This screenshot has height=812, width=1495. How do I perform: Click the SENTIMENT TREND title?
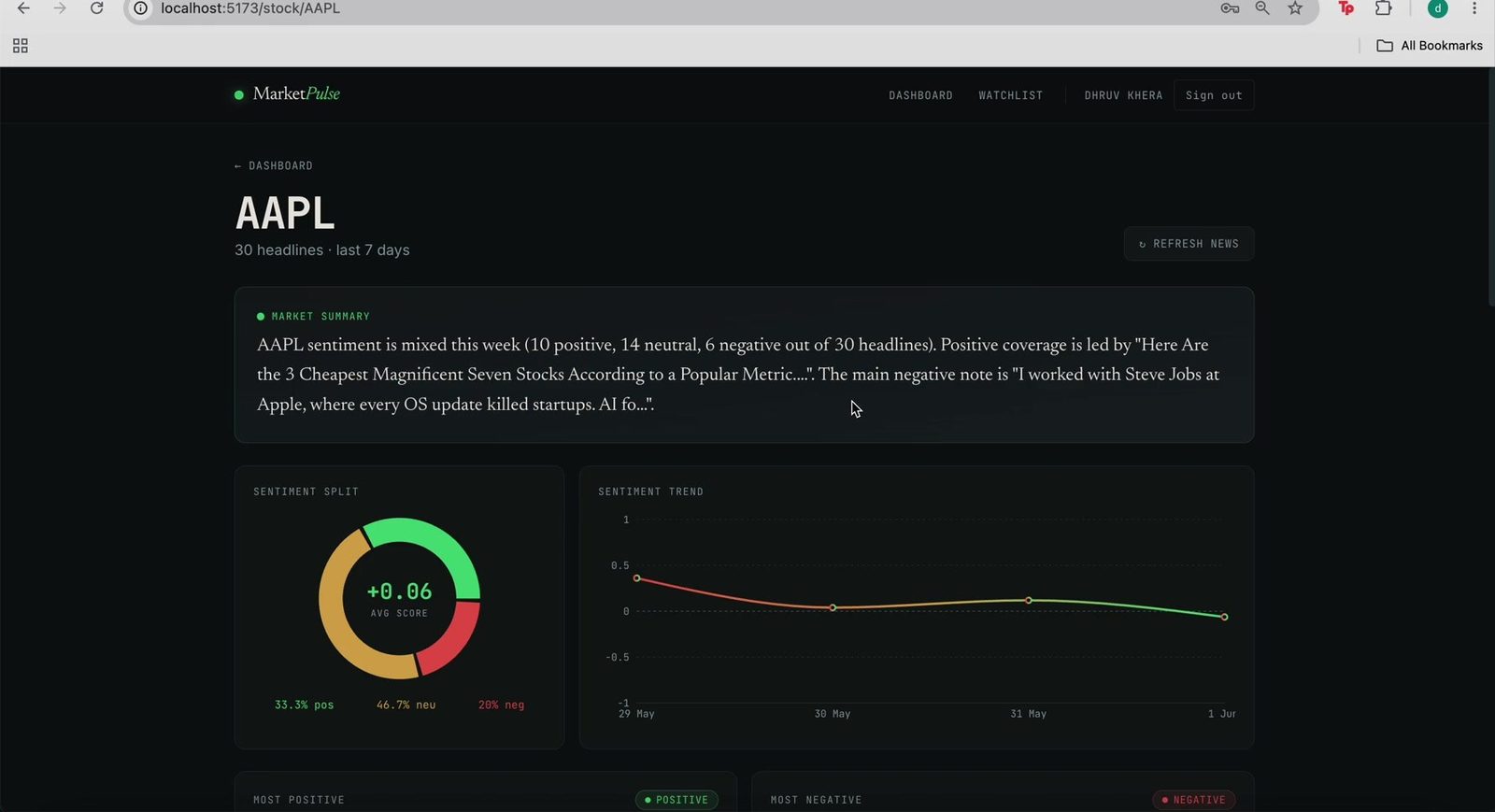tap(650, 491)
